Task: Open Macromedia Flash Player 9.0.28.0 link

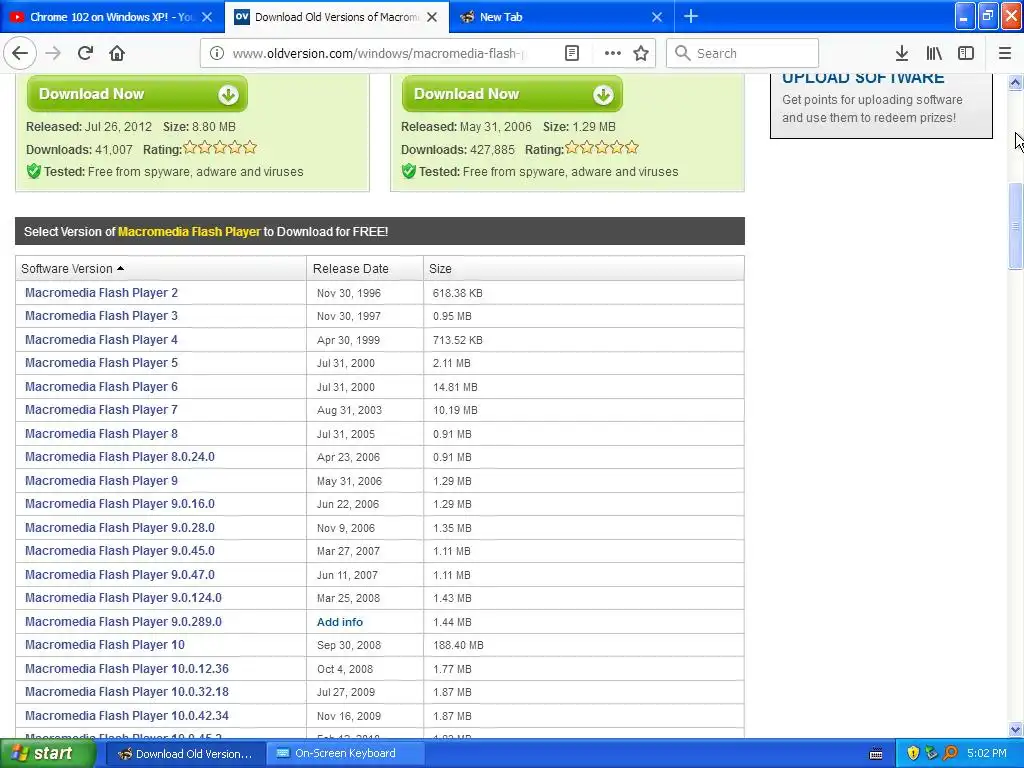Action: pos(120,528)
